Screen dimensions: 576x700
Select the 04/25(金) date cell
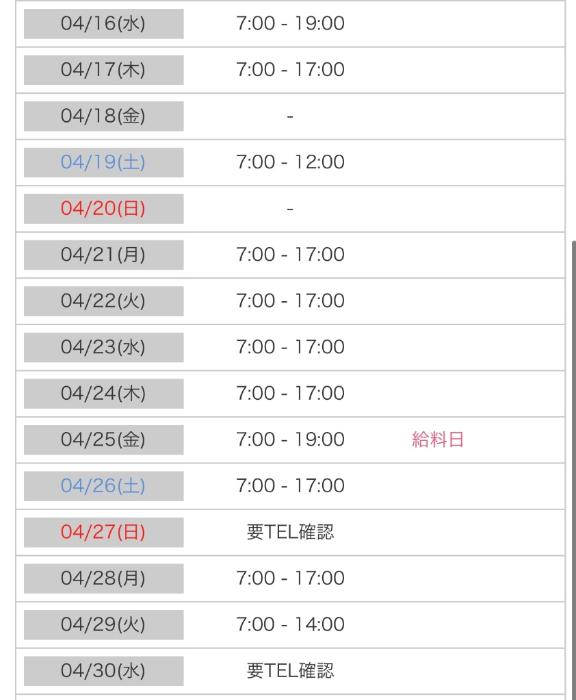[x=104, y=440]
